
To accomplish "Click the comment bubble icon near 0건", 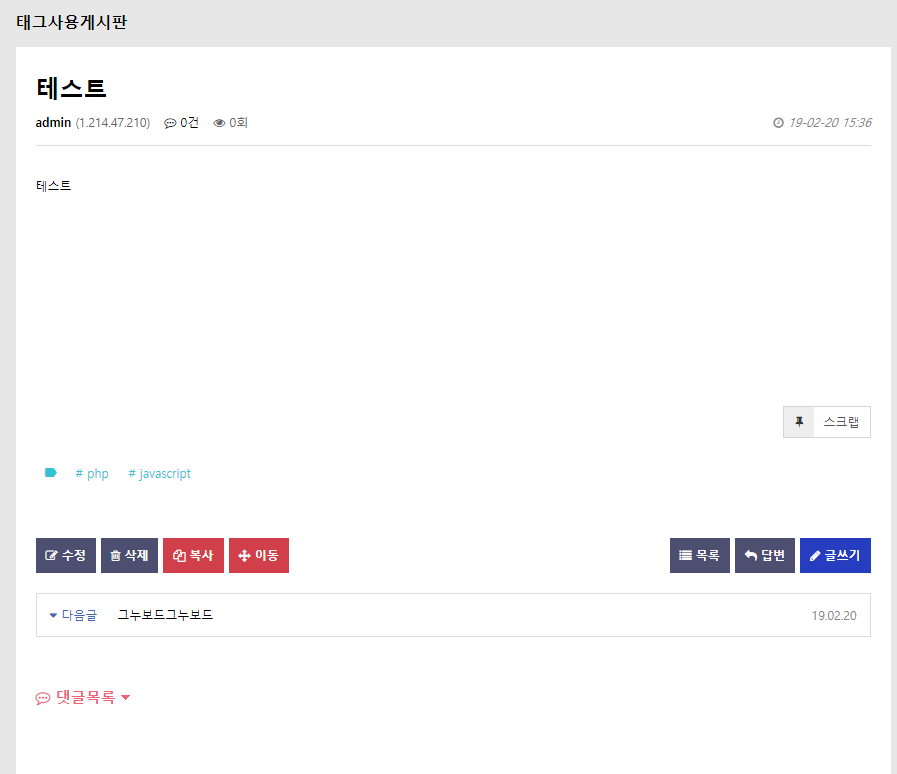I will coord(170,123).
